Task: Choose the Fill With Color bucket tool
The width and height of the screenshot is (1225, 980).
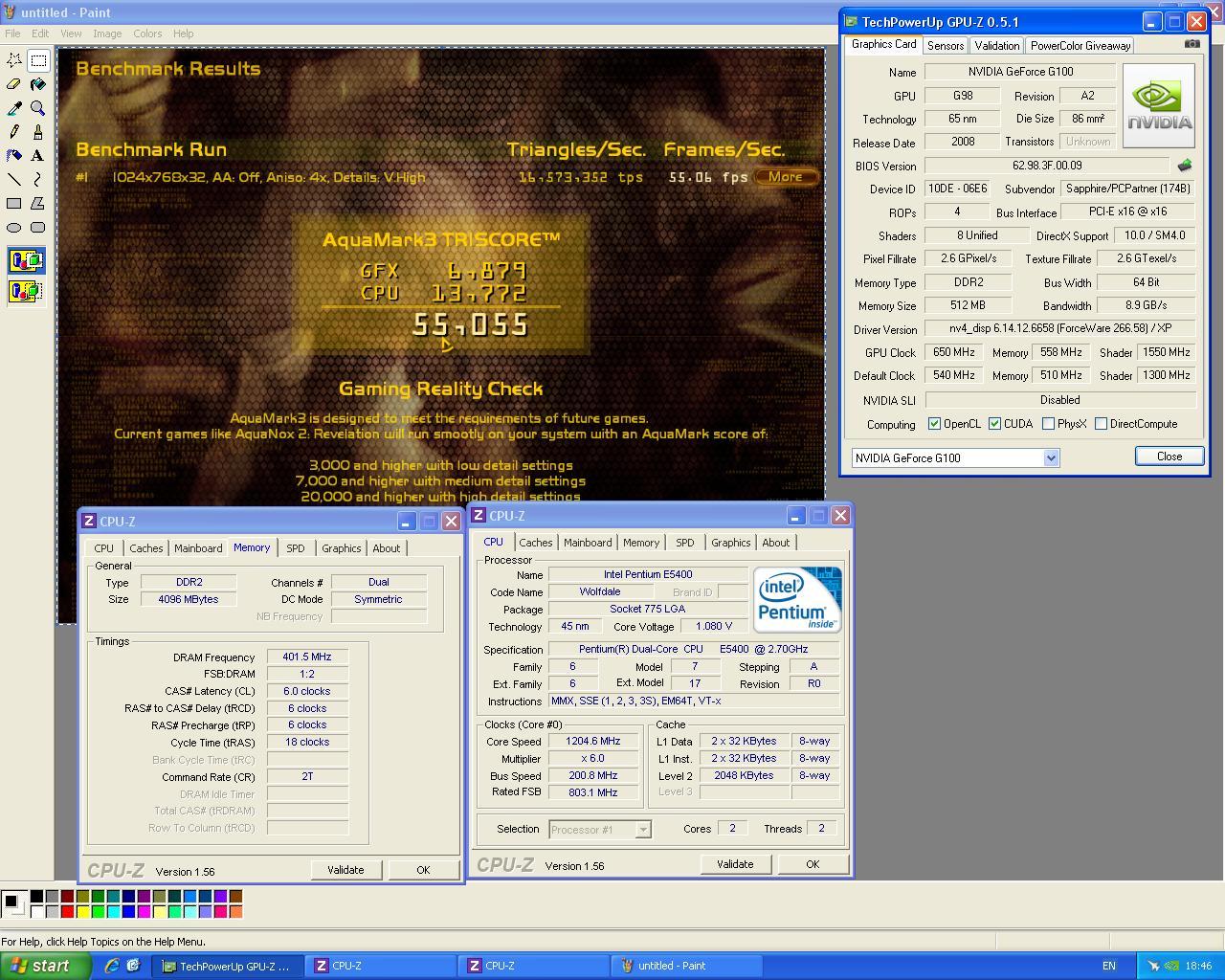Action: (x=38, y=84)
